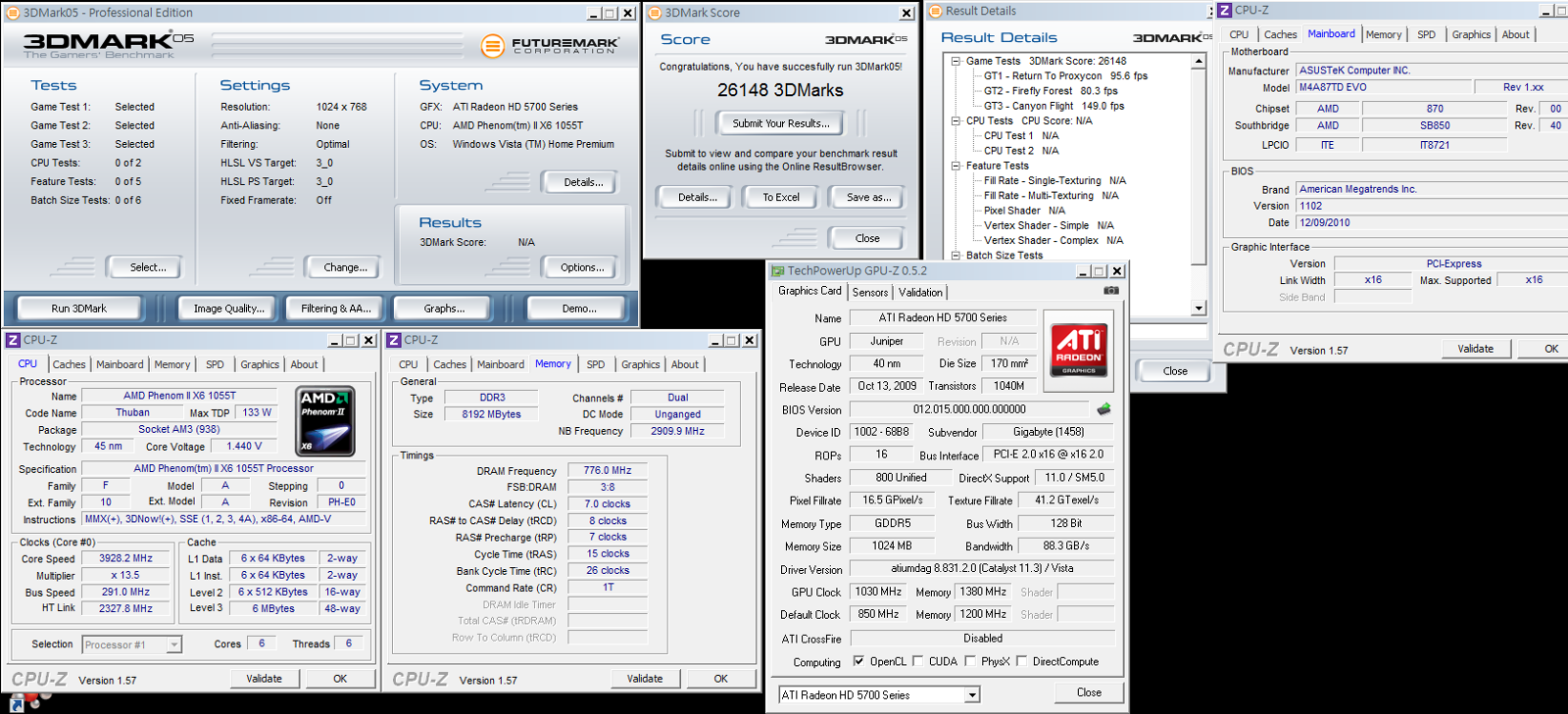The height and width of the screenshot is (714, 1568).
Task: Click the AMD Phenom II processor logo
Action: click(325, 420)
